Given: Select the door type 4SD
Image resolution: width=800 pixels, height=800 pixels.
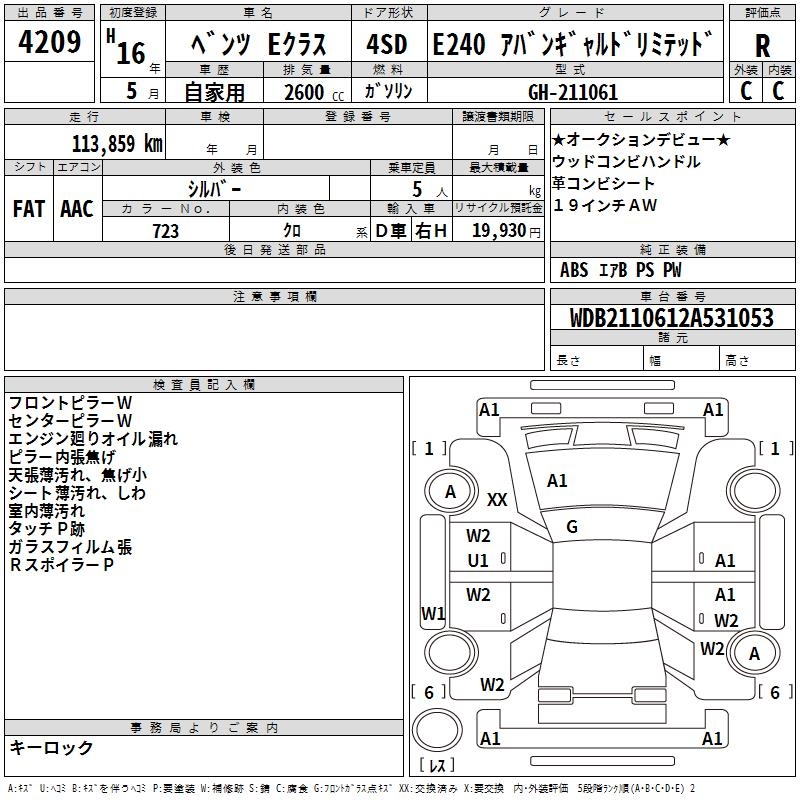Looking at the screenshot, I should click(387, 44).
